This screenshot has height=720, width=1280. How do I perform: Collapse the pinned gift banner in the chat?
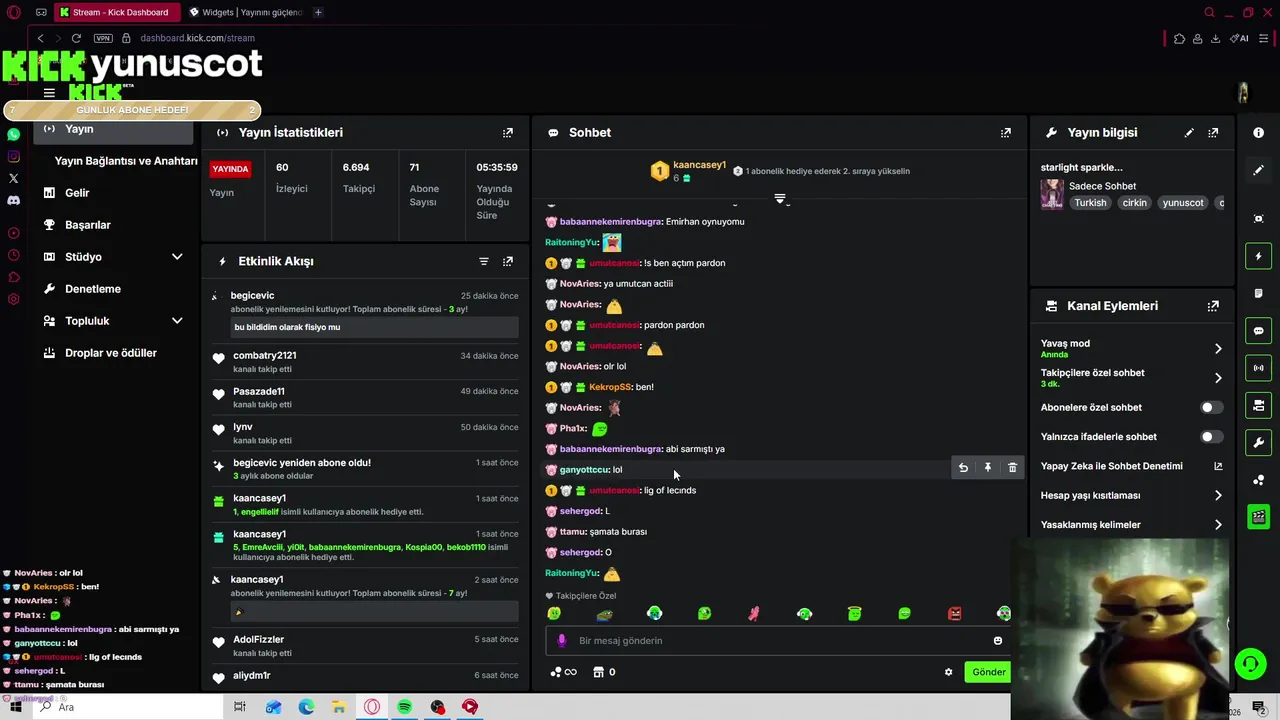[780, 199]
